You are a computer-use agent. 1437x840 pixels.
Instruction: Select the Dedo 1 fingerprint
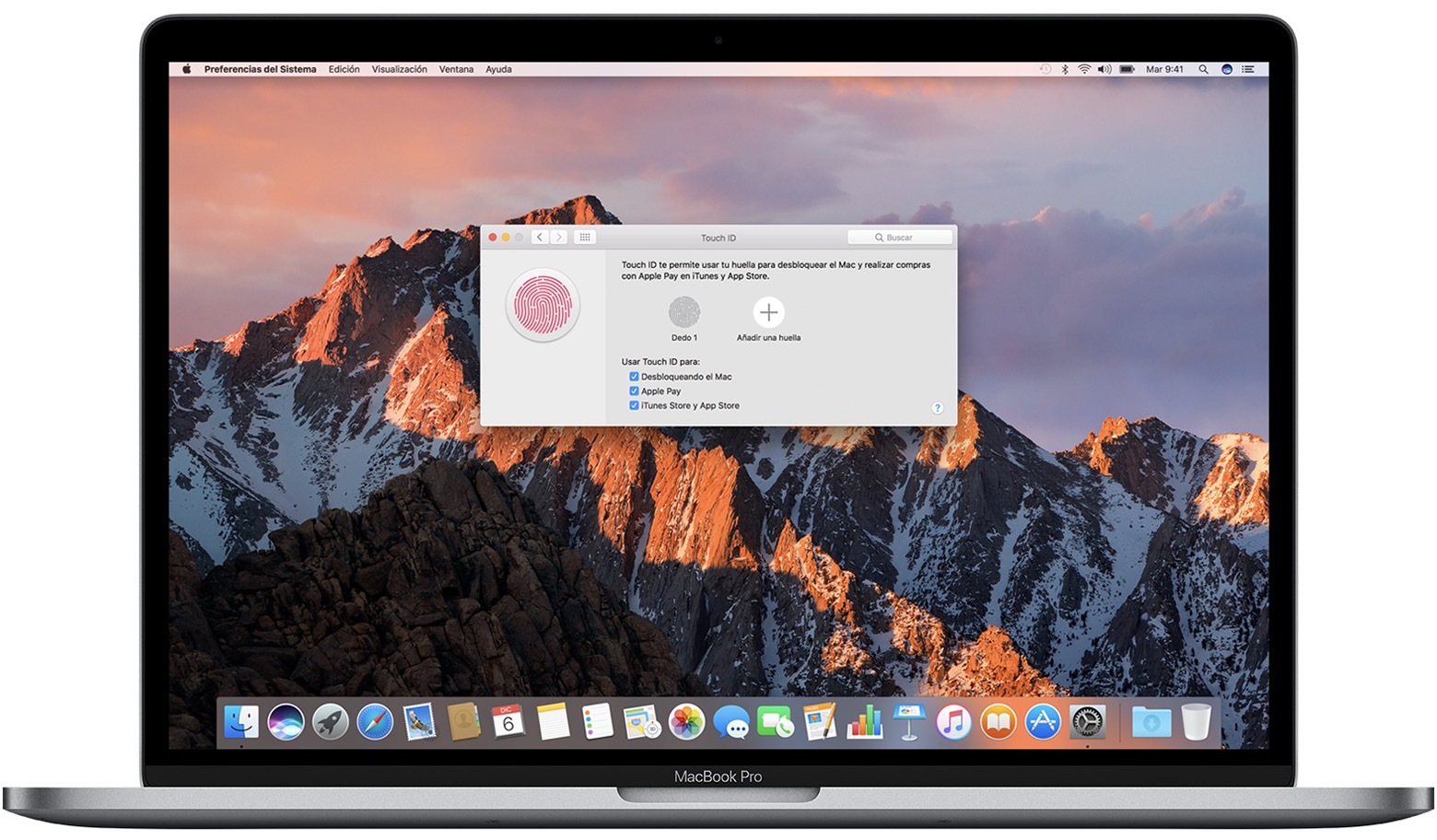683,313
